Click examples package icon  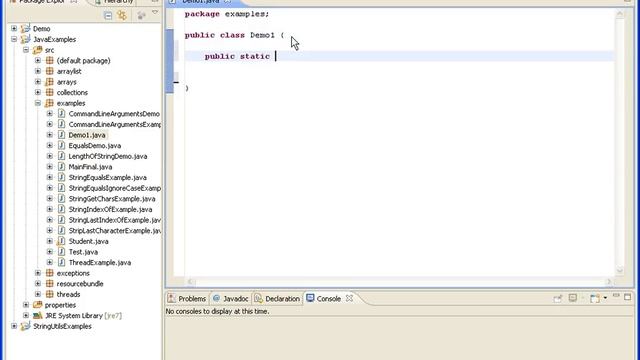coord(50,103)
